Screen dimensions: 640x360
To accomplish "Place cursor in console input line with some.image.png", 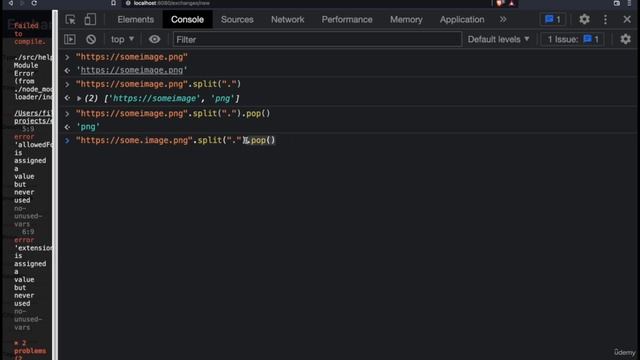I will pyautogui.click(x=176, y=140).
